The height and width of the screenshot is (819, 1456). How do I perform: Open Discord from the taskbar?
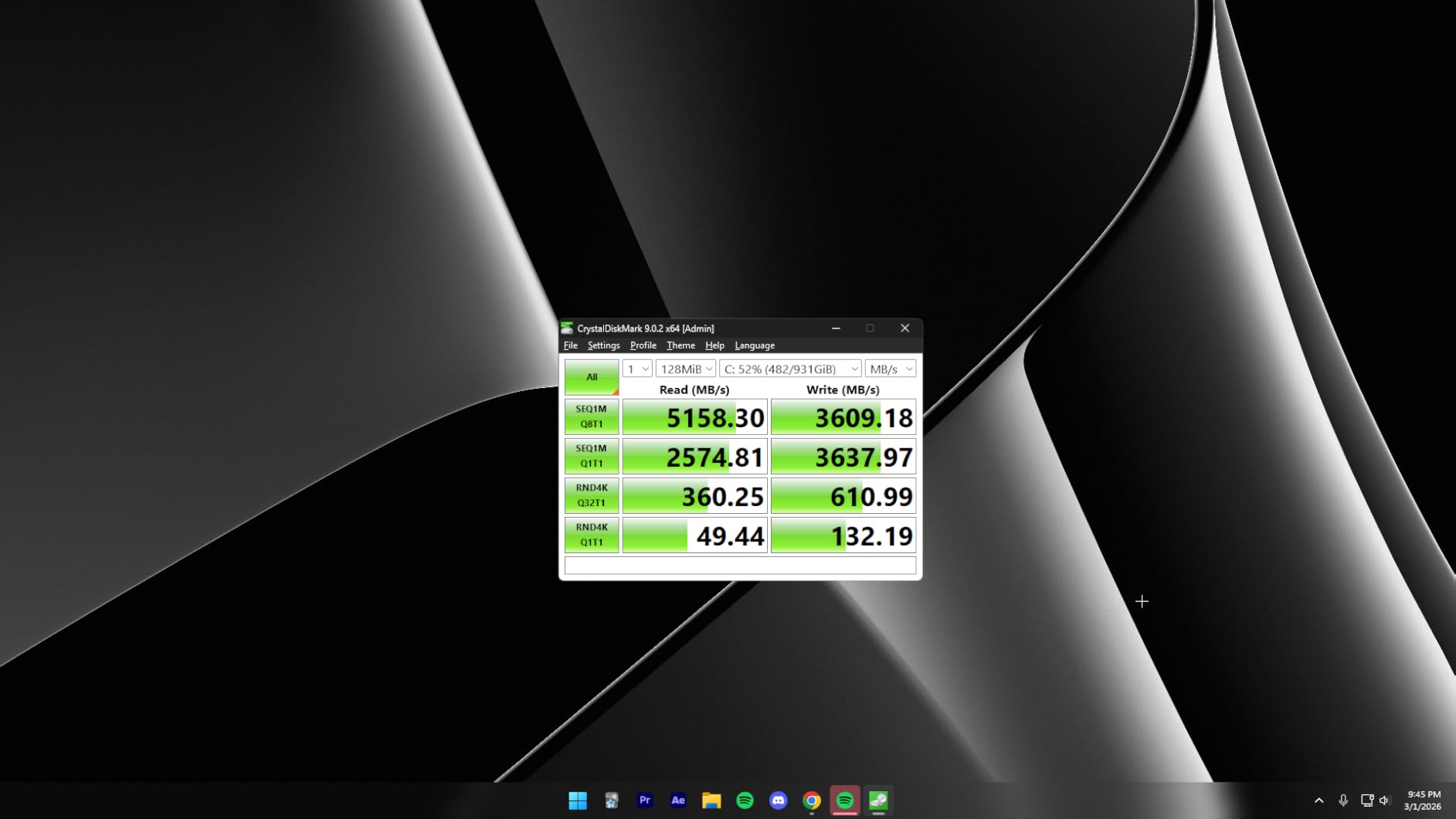tap(778, 800)
